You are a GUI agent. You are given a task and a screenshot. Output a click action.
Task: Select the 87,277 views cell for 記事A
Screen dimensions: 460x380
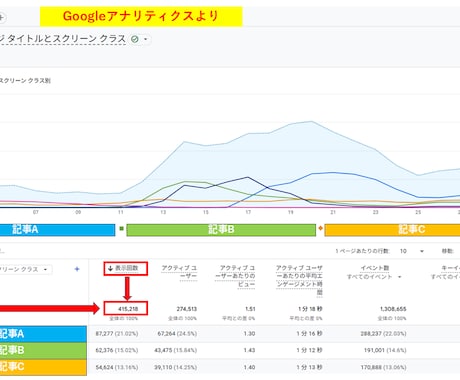(117, 334)
